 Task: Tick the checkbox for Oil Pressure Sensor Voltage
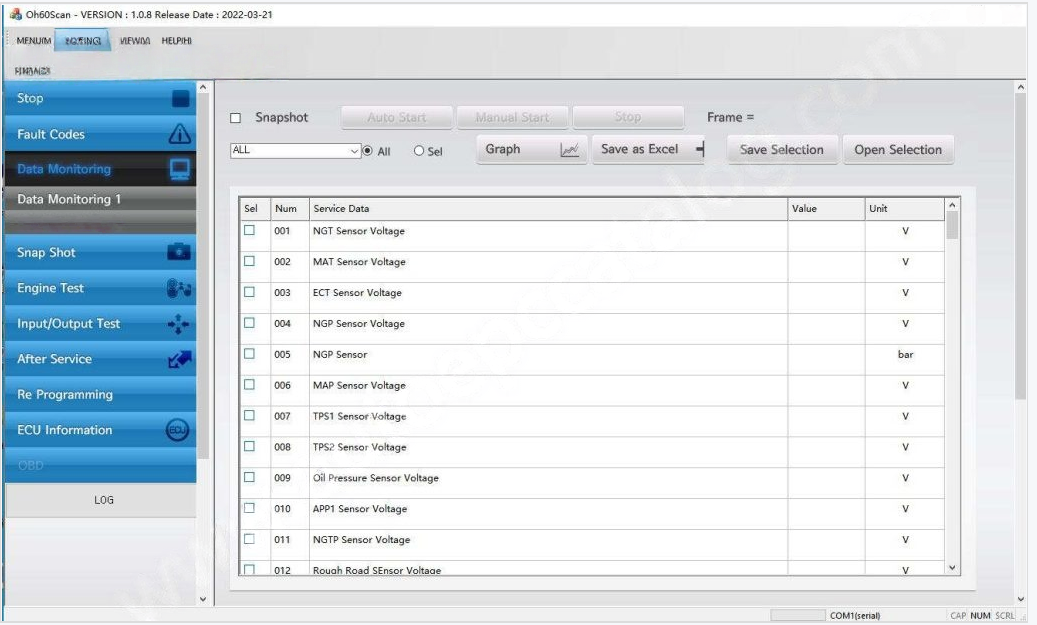pyautogui.click(x=251, y=478)
